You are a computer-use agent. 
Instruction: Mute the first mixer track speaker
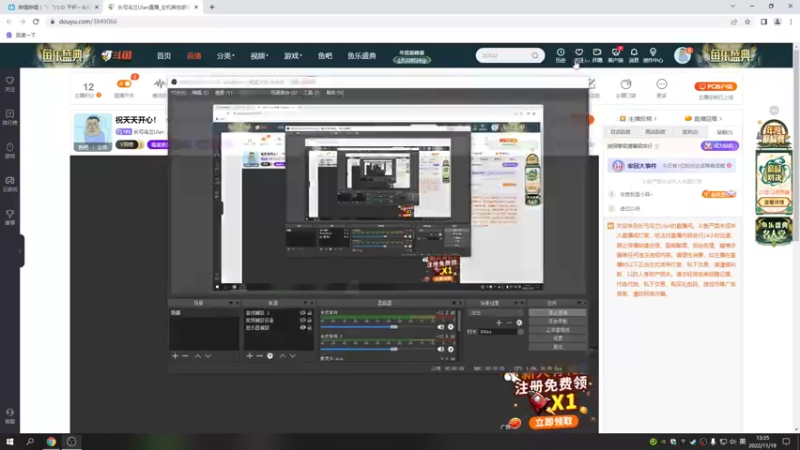pyautogui.click(x=440, y=327)
